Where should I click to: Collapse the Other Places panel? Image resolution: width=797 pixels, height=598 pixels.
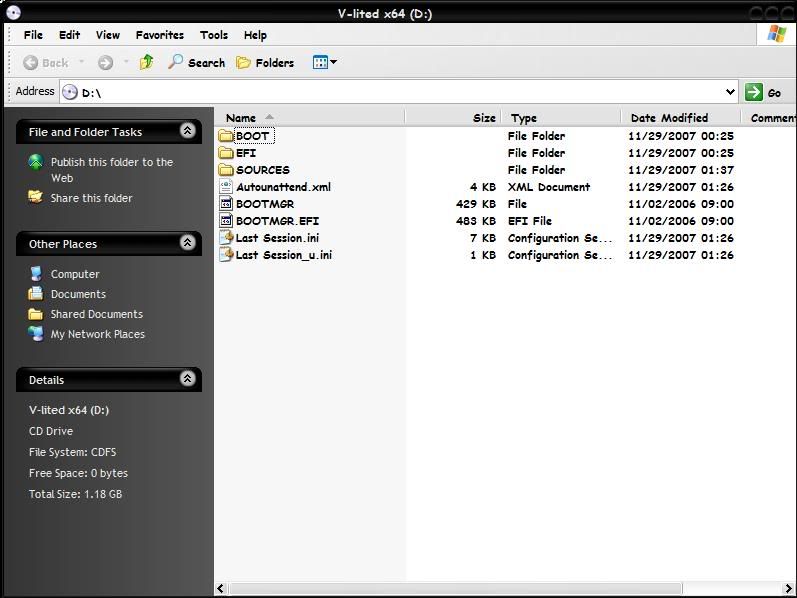187,243
